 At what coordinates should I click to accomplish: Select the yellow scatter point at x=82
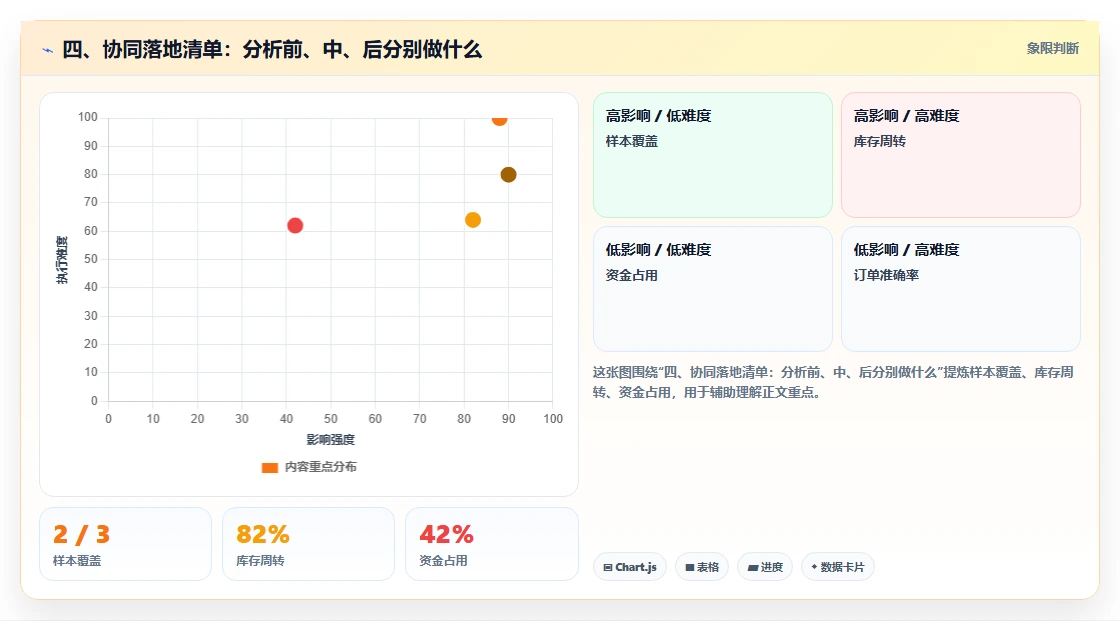(473, 220)
